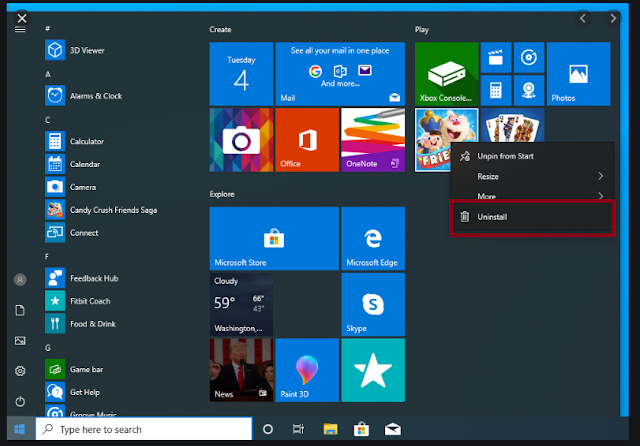Go to previous image with left arrow

(583, 18)
